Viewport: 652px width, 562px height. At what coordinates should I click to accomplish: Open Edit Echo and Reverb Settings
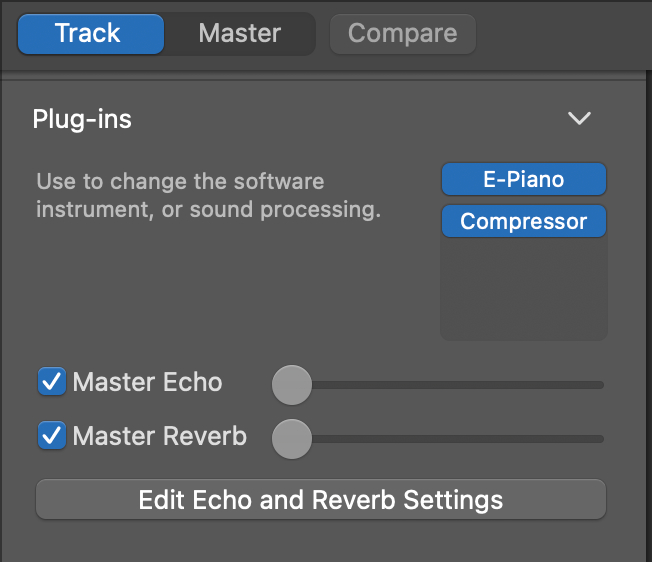321,499
